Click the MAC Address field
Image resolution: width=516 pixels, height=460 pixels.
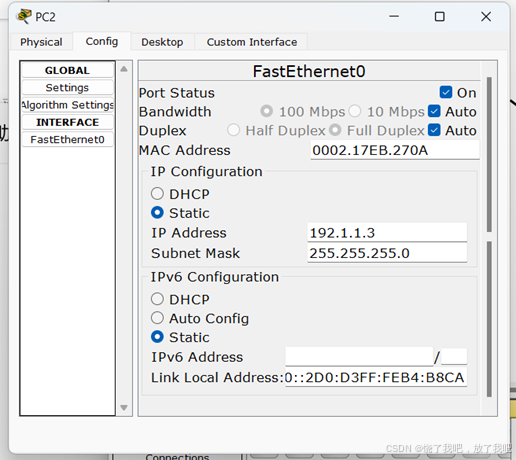pyautogui.click(x=395, y=150)
